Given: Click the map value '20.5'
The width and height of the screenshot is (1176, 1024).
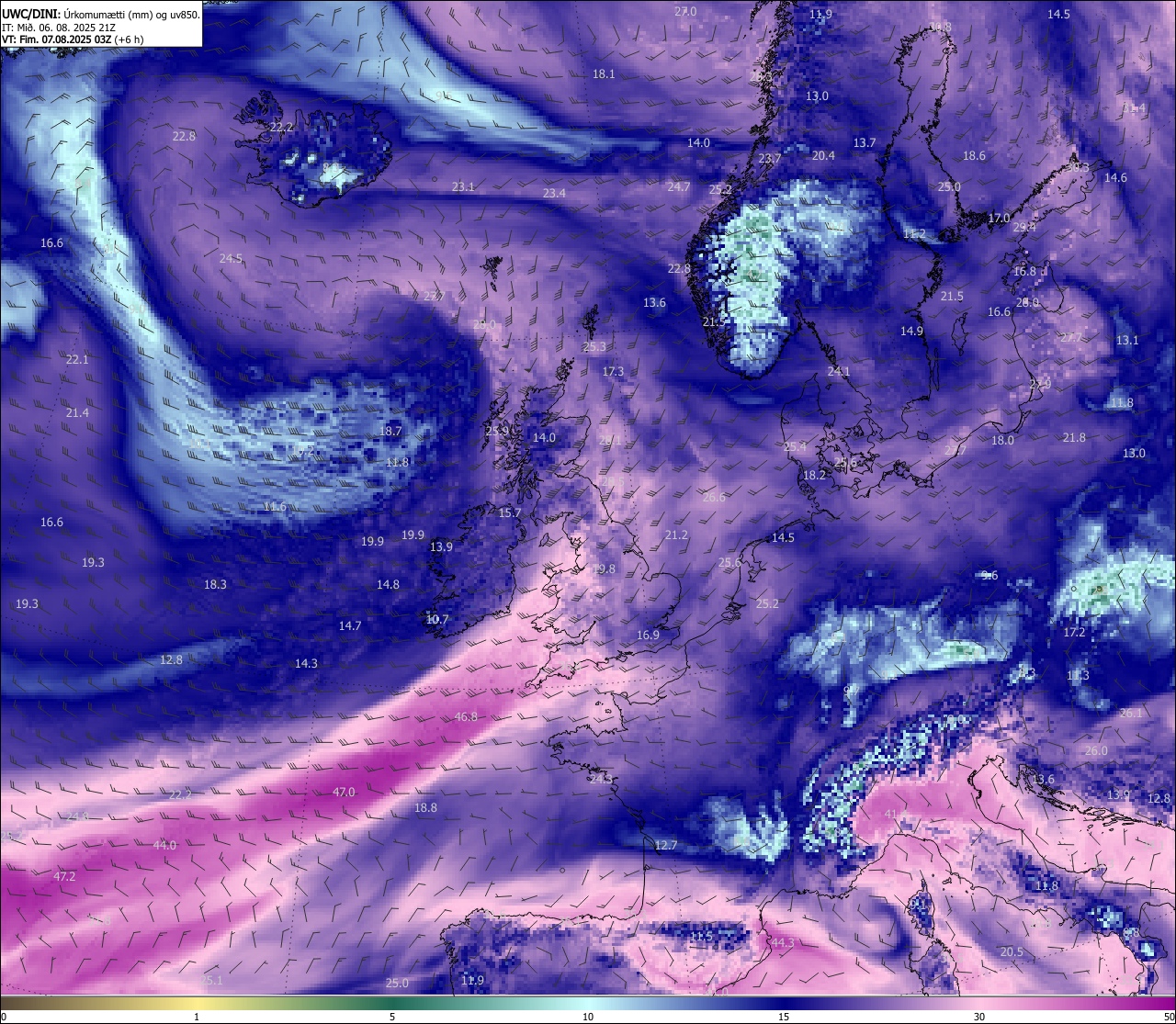Looking at the screenshot, I should click(1012, 952).
